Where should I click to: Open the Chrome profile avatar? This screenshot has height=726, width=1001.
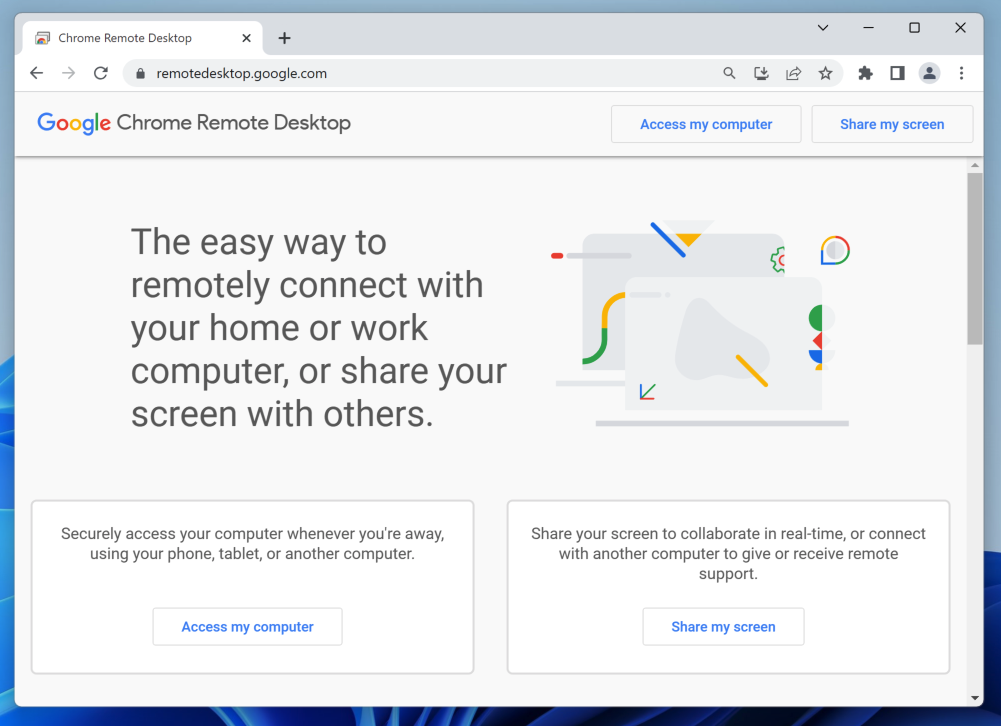coord(930,73)
